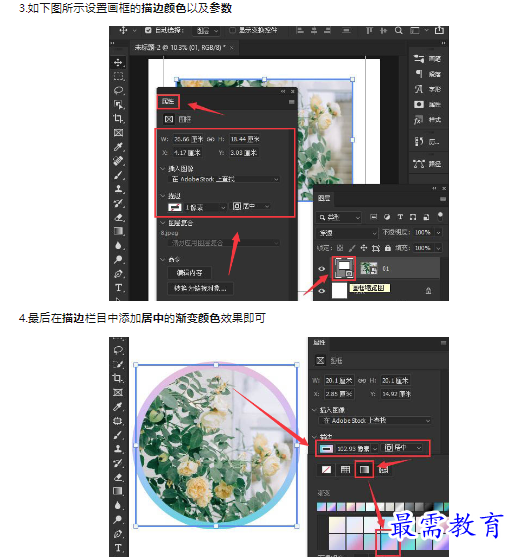Select the Eyedropper tool in the step 3 toolbar
The width and height of the screenshot is (512, 557).
tap(118, 146)
